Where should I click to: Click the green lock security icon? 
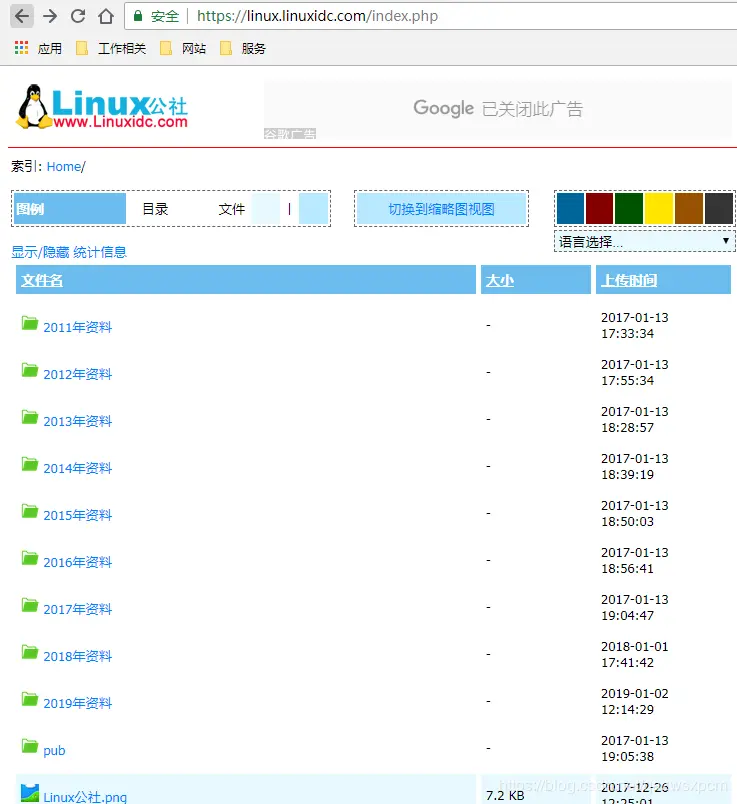click(137, 16)
